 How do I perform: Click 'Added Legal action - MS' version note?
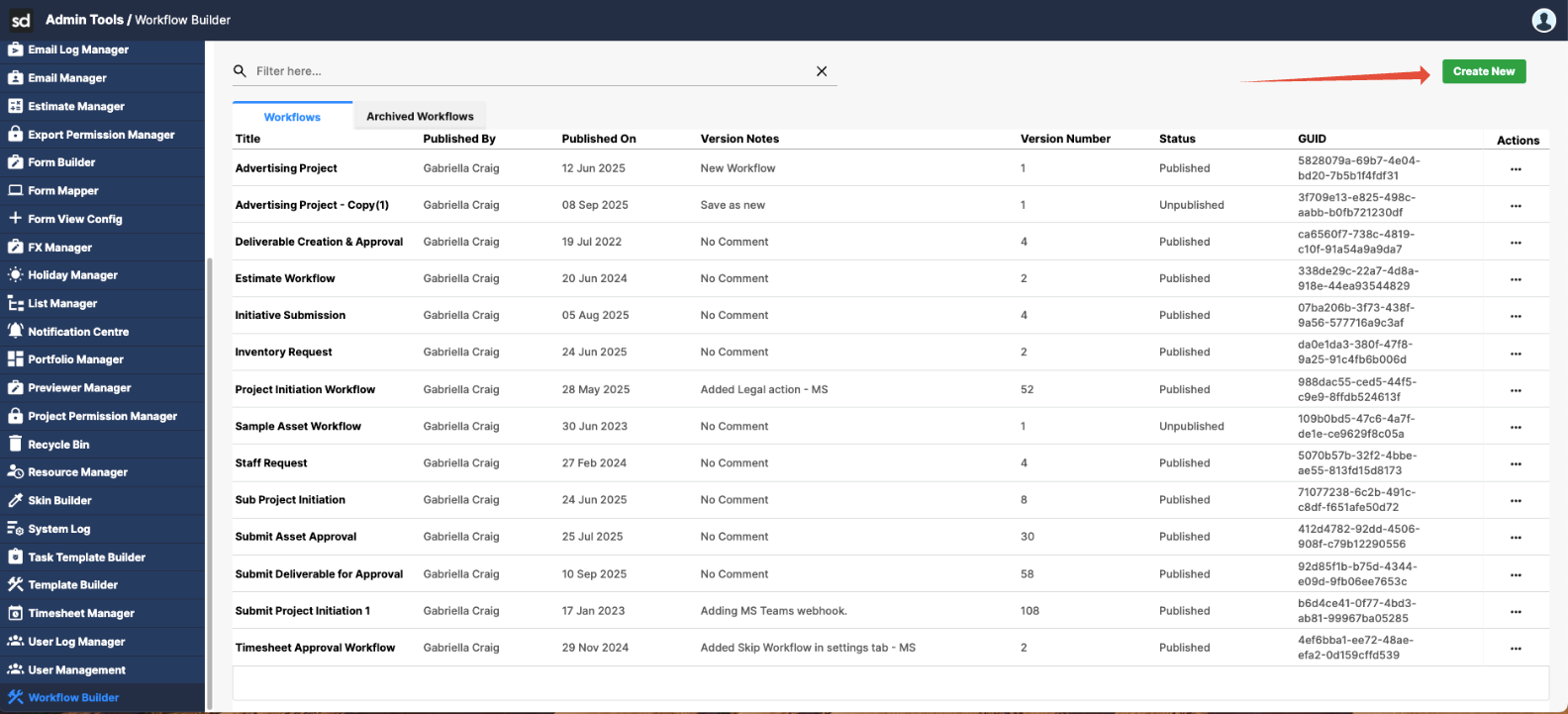764,389
